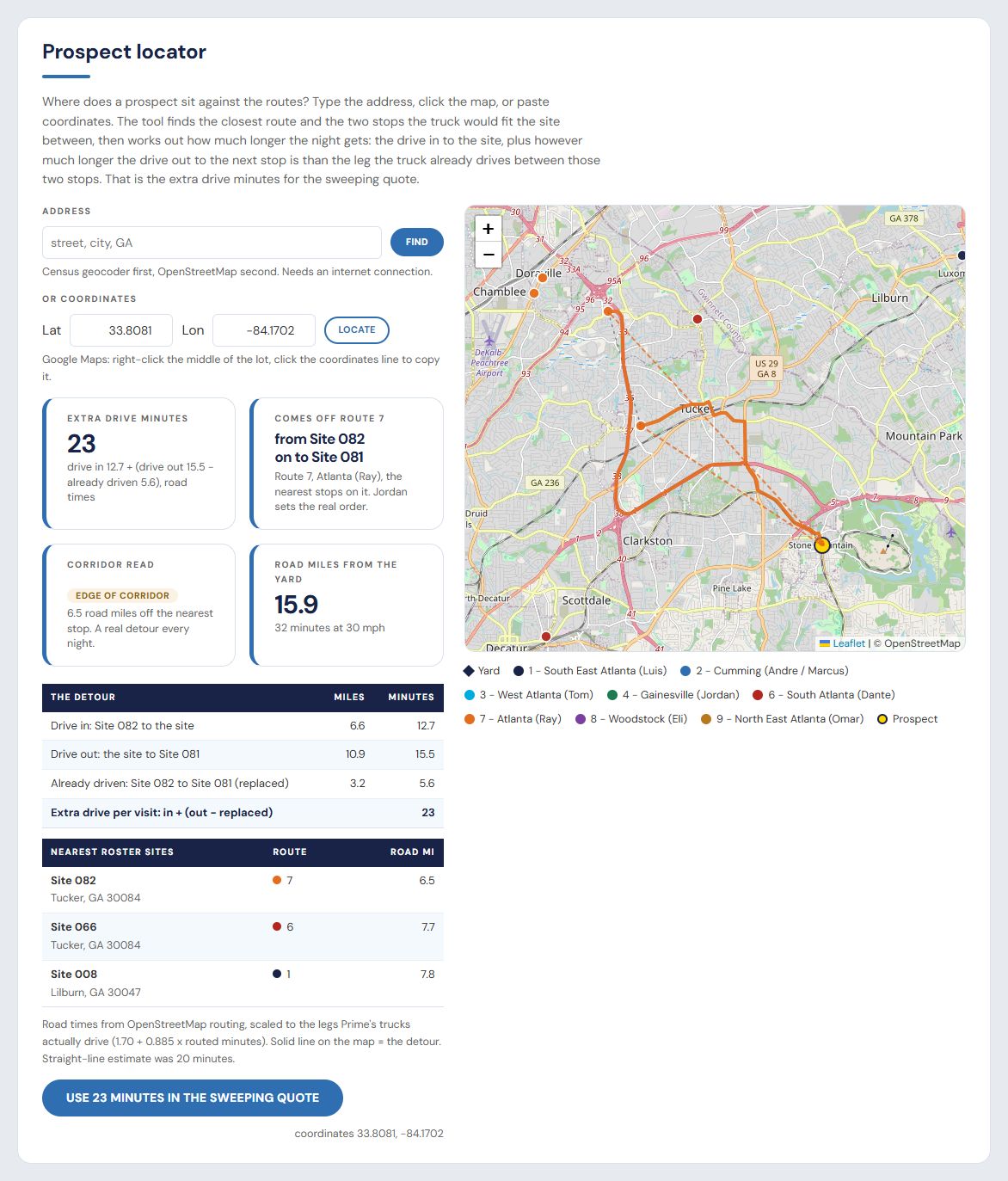Click the red route dot in the Site 066 row

[277, 926]
